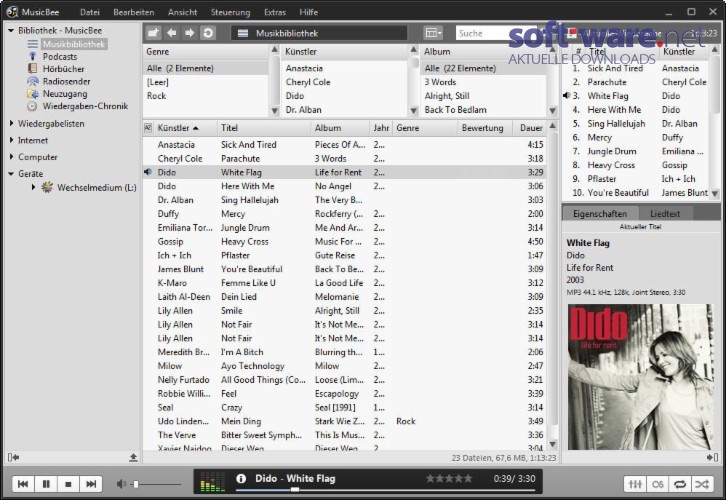Stop playback with the stop button
Image resolution: width=726 pixels, height=500 pixels.
68,484
